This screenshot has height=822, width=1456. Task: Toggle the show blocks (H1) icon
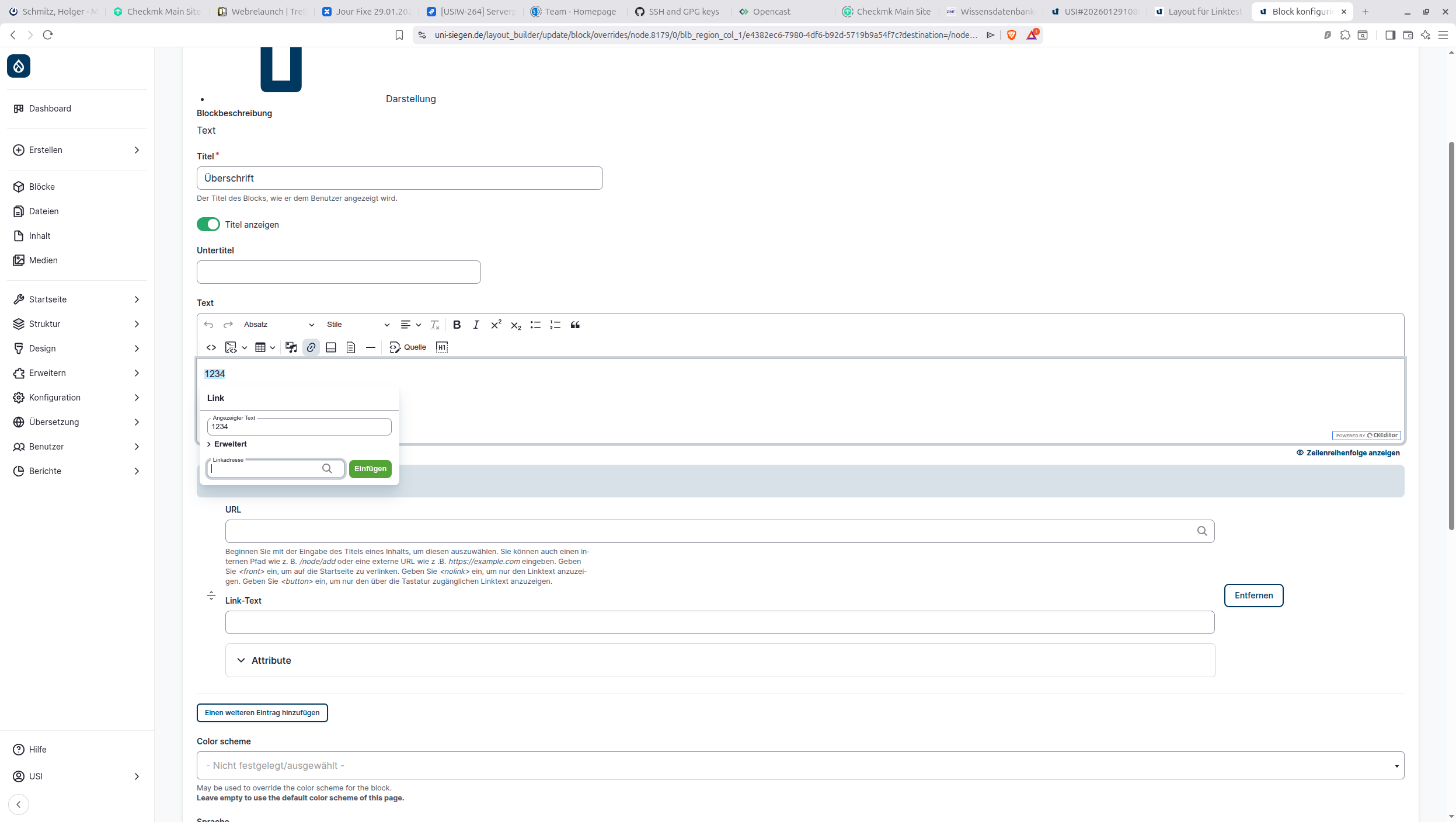coord(442,347)
